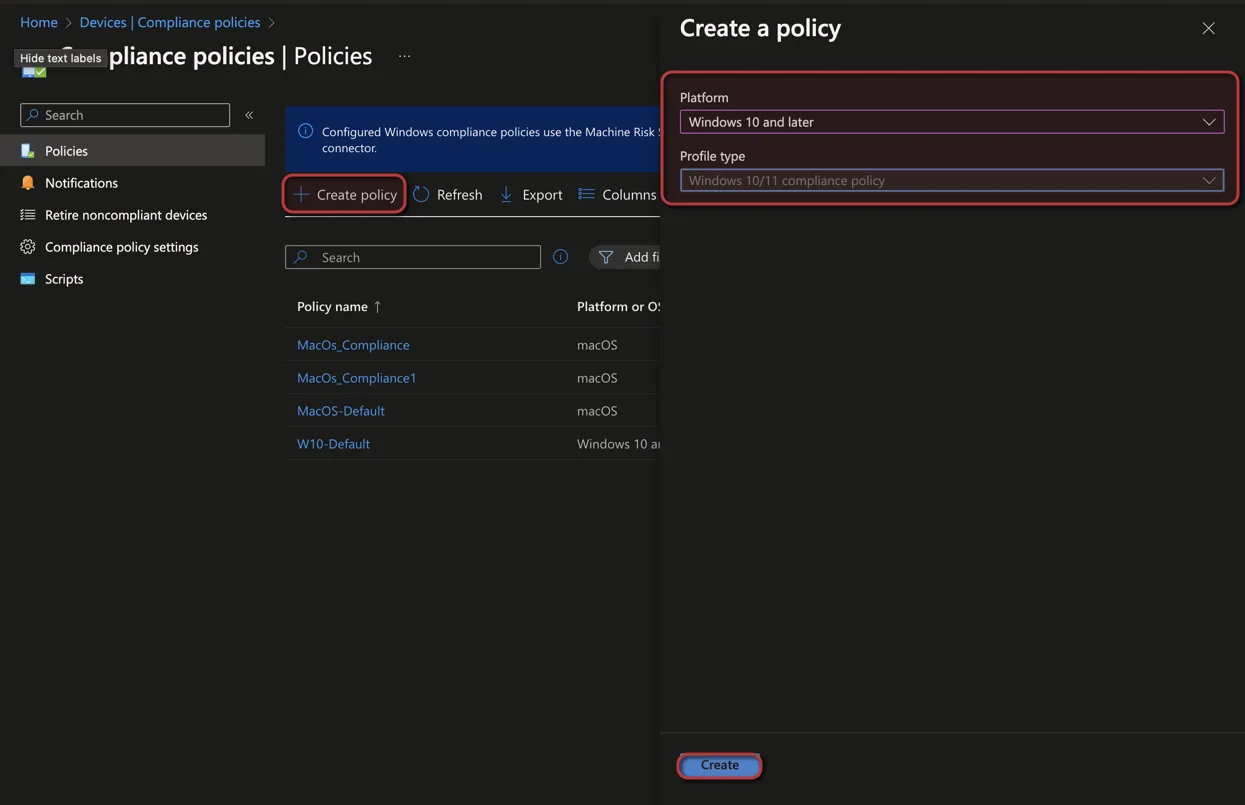Click the Policies document icon
The image size is (1245, 805).
(28, 151)
